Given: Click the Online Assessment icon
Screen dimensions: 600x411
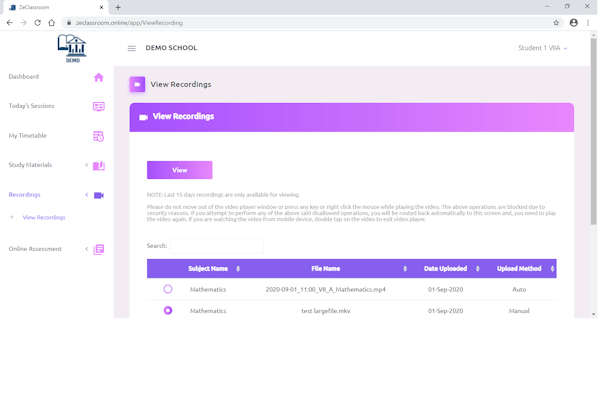Looking at the screenshot, I should point(98,249).
